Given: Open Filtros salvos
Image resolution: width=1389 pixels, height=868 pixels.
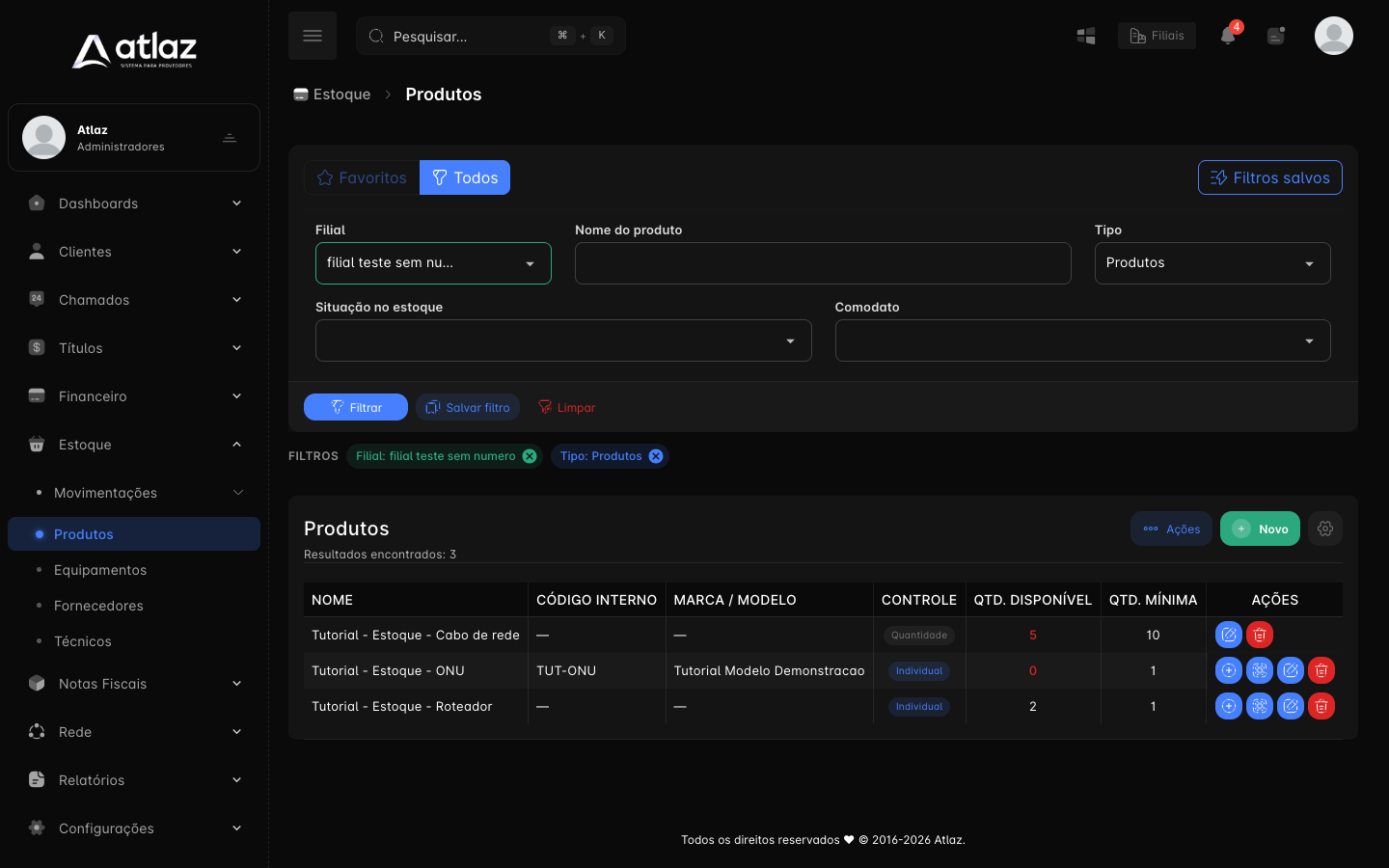Looking at the screenshot, I should click(1269, 177).
